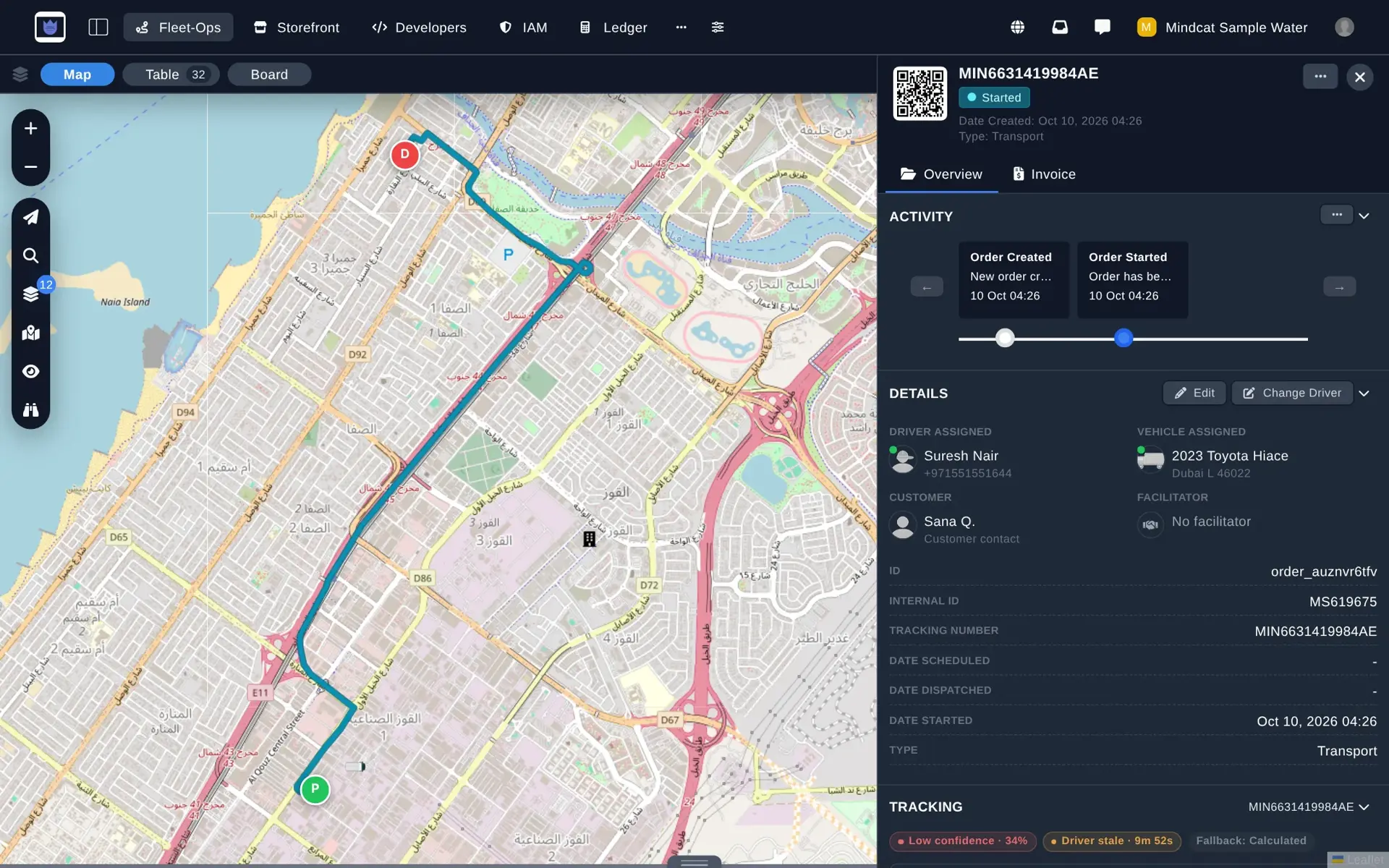Open the settings sliders icon in navbar
The image size is (1389, 868).
[718, 27]
